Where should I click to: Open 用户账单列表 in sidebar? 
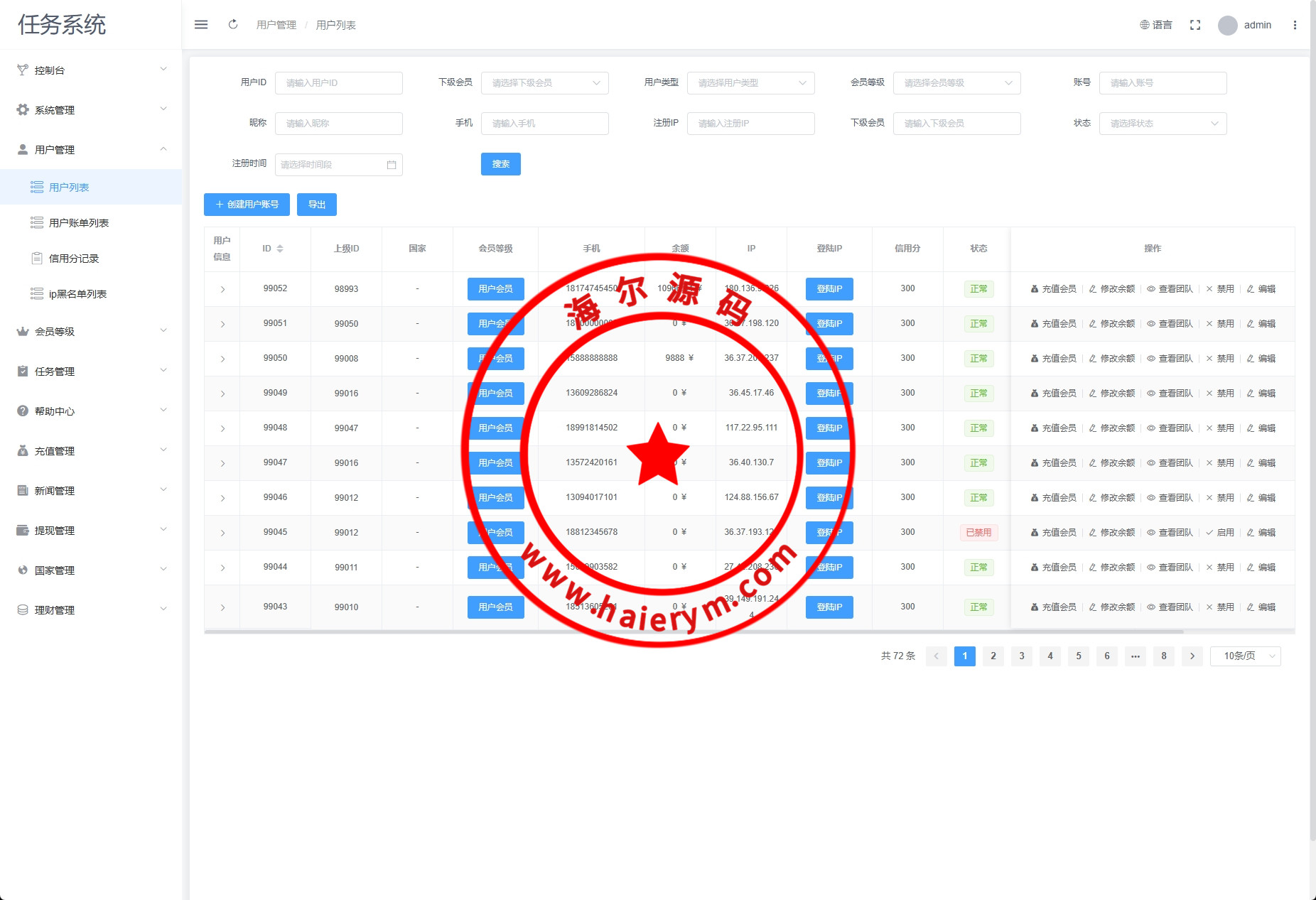[78, 223]
